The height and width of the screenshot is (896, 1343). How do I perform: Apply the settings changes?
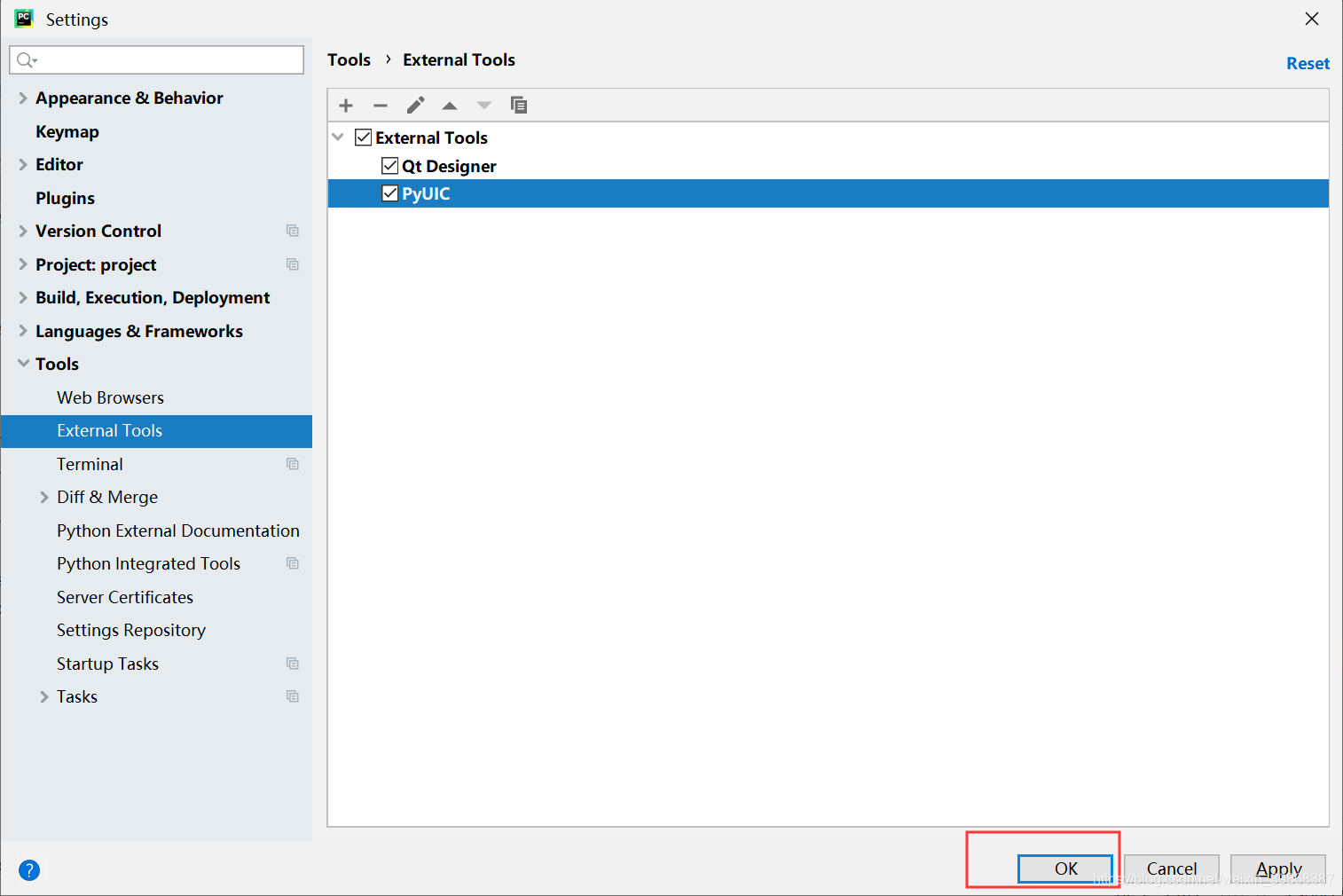click(x=1278, y=868)
